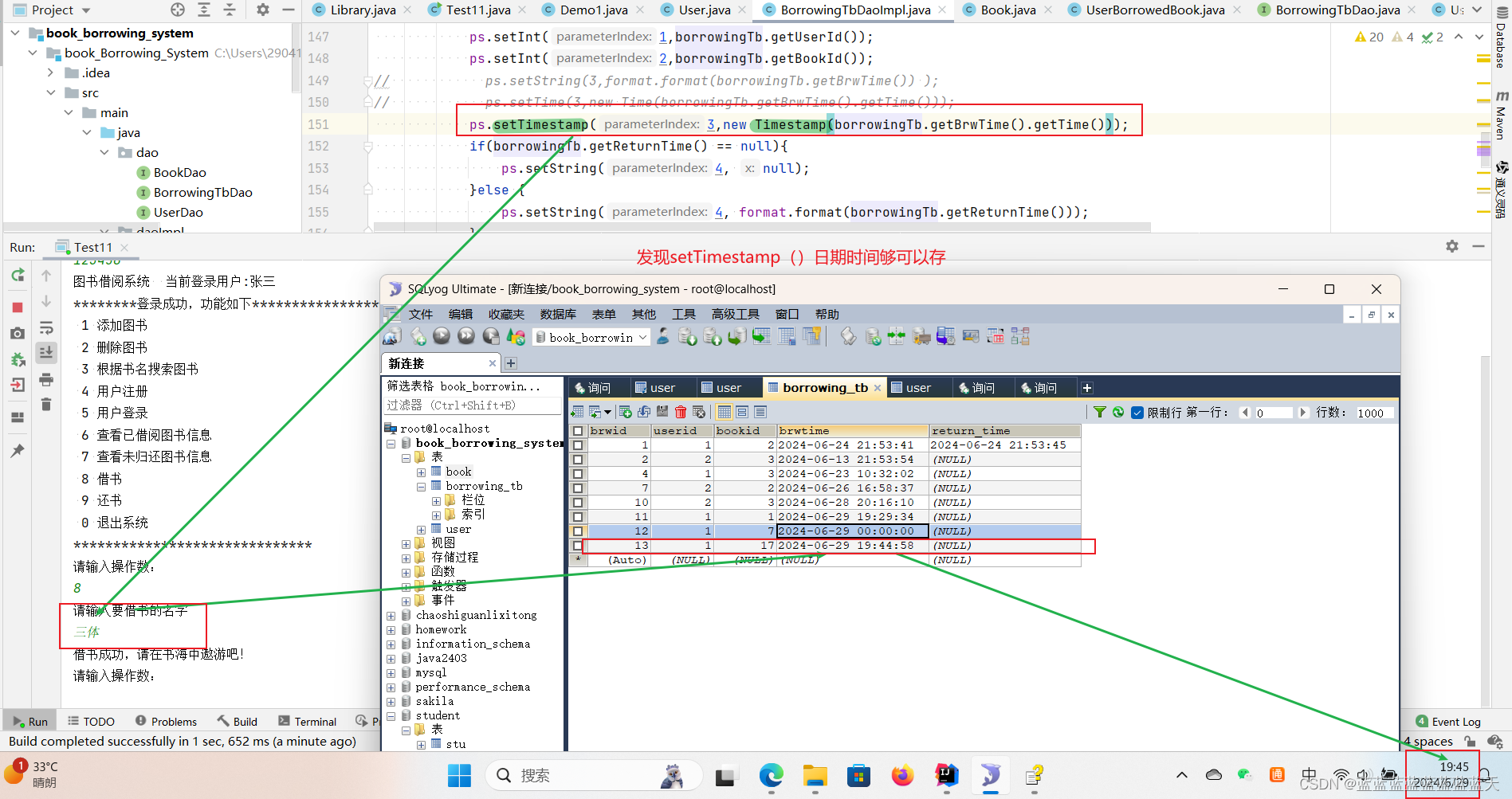Tick checkbox for row with brwid 7
Viewport: 1512px width, 799px height.
pos(578,488)
